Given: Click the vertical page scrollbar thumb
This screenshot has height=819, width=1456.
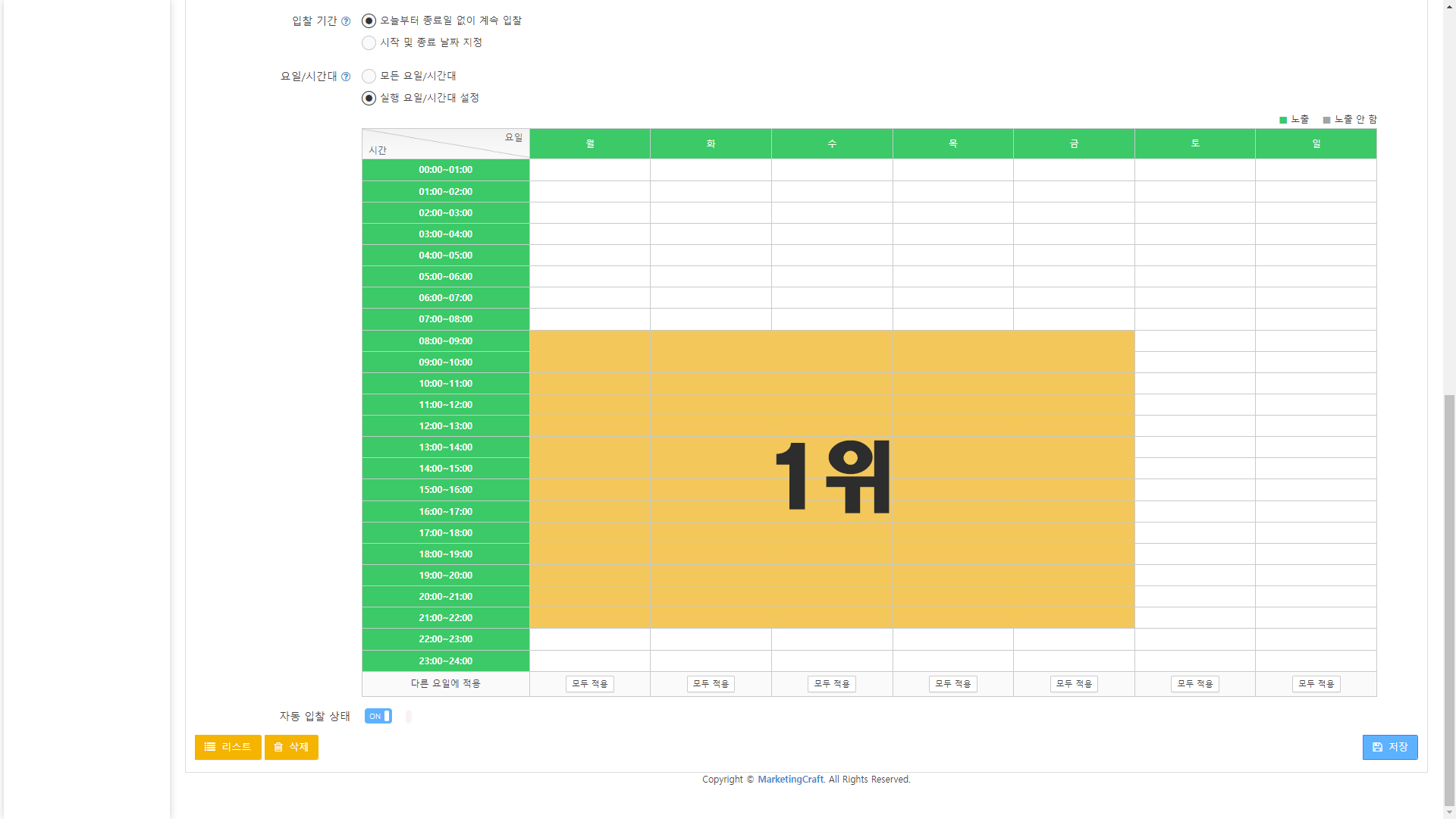Looking at the screenshot, I should click(x=1449, y=601).
